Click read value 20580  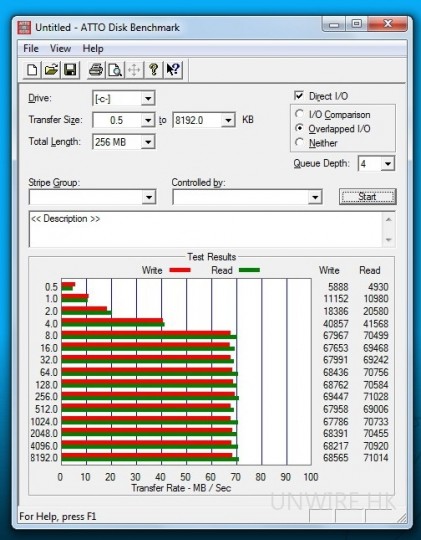click(x=376, y=311)
